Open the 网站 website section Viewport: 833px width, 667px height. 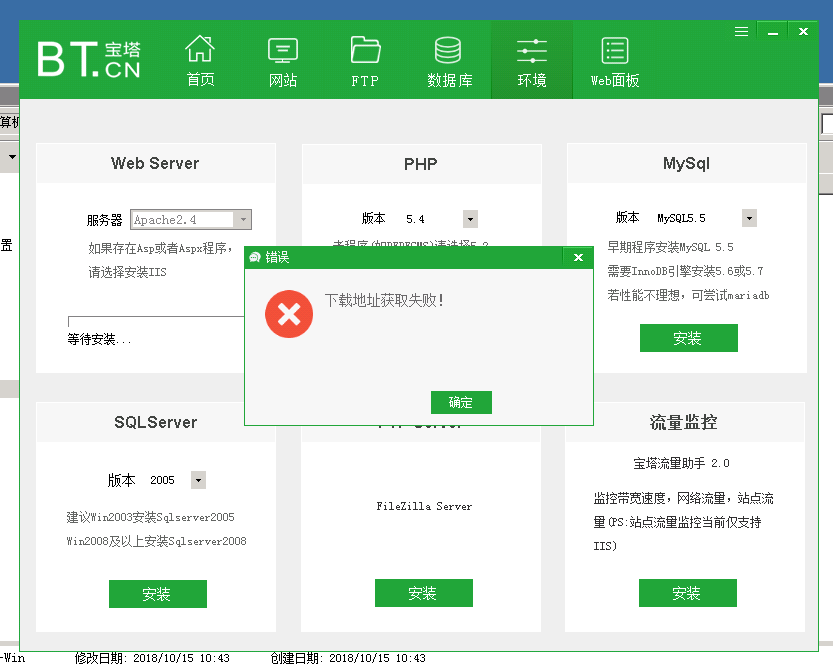click(283, 62)
